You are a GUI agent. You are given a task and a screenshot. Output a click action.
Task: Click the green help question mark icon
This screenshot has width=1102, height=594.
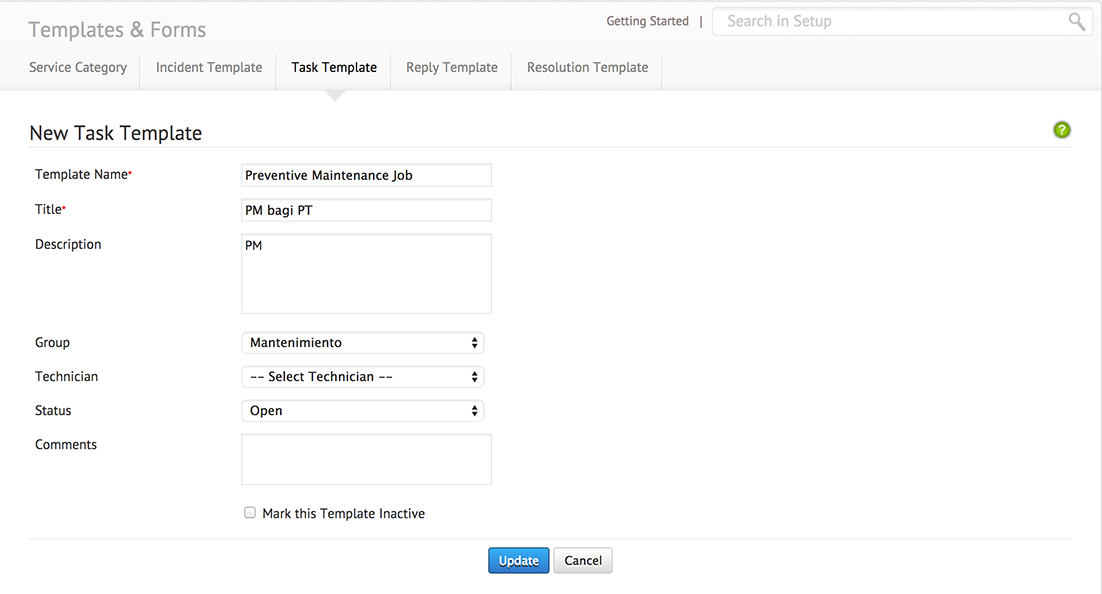tap(1062, 130)
